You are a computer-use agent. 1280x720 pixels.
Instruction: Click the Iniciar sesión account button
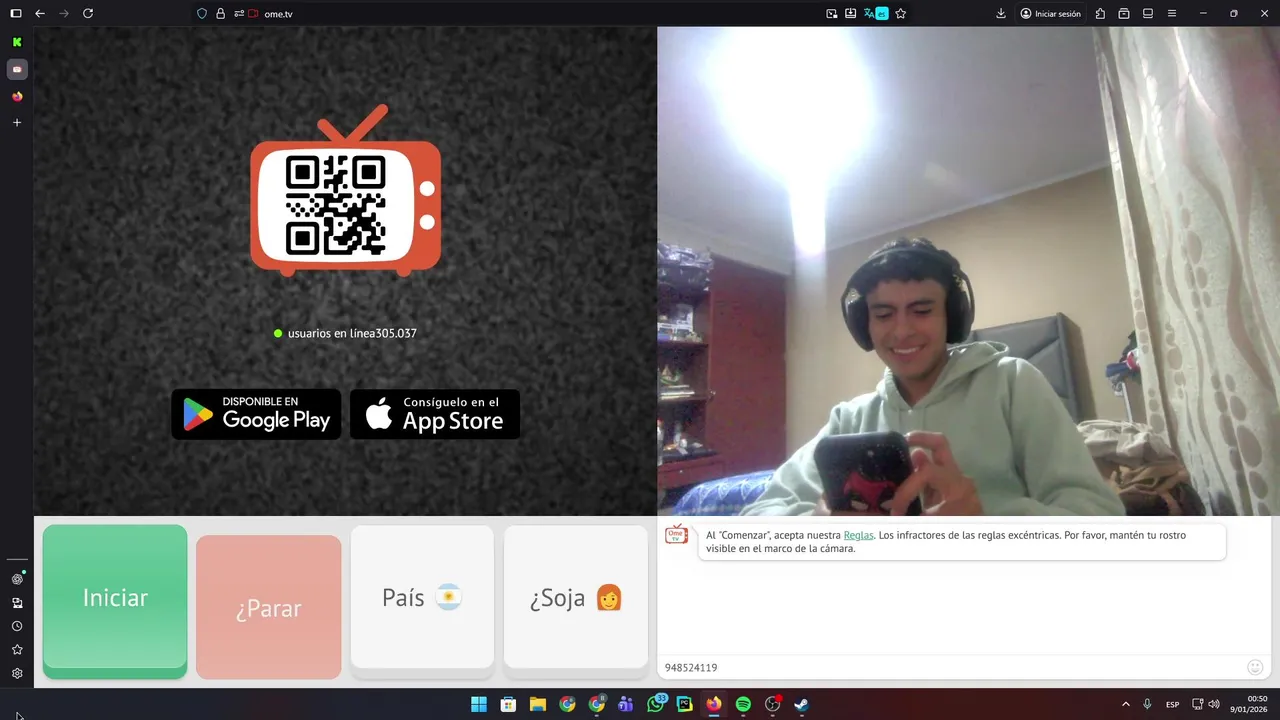[1051, 13]
